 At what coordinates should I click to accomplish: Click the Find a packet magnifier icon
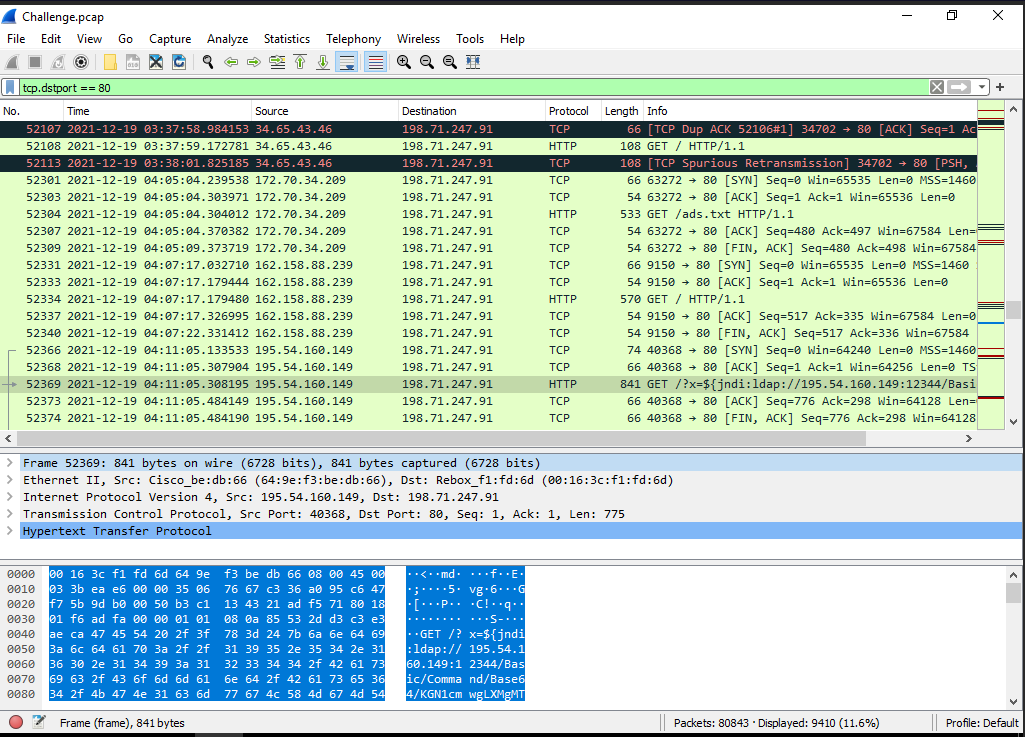coord(208,62)
